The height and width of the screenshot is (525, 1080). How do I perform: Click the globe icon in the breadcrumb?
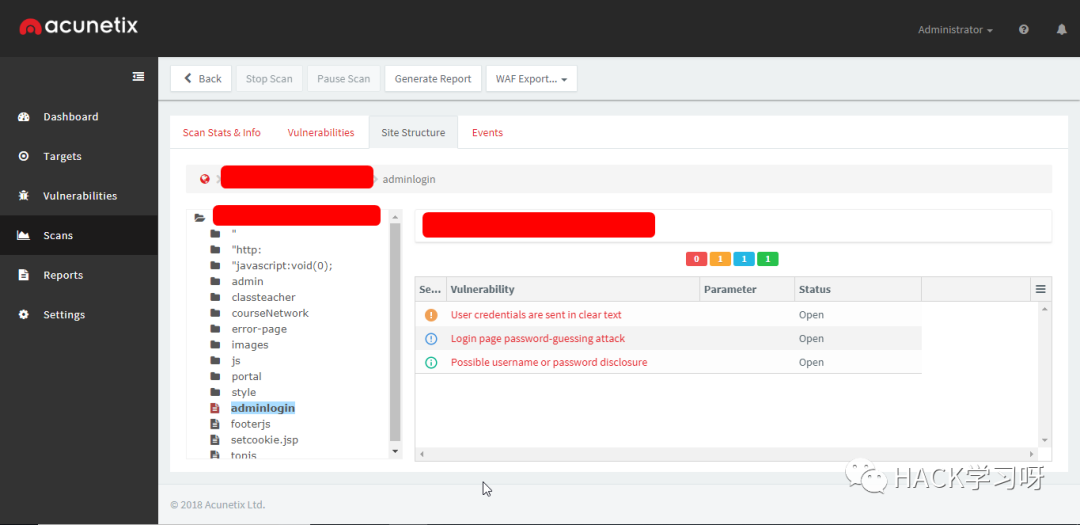[x=205, y=179]
